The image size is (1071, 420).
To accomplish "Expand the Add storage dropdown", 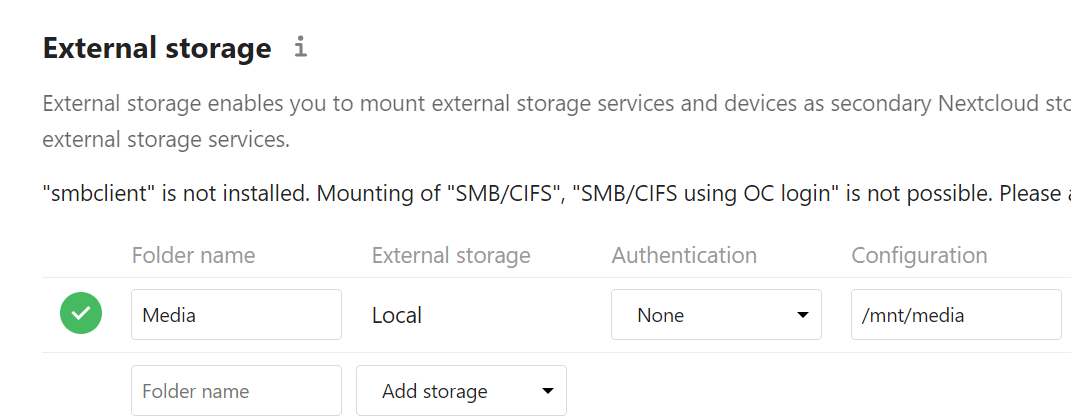I will 461,391.
